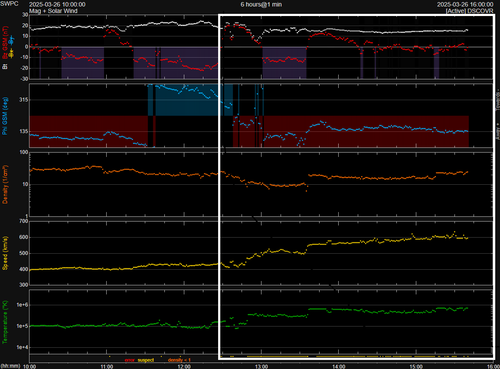500x369 pixels.
Task: Click the 20 value on the Bz axis
Action: pyautogui.click(x=25, y=25)
